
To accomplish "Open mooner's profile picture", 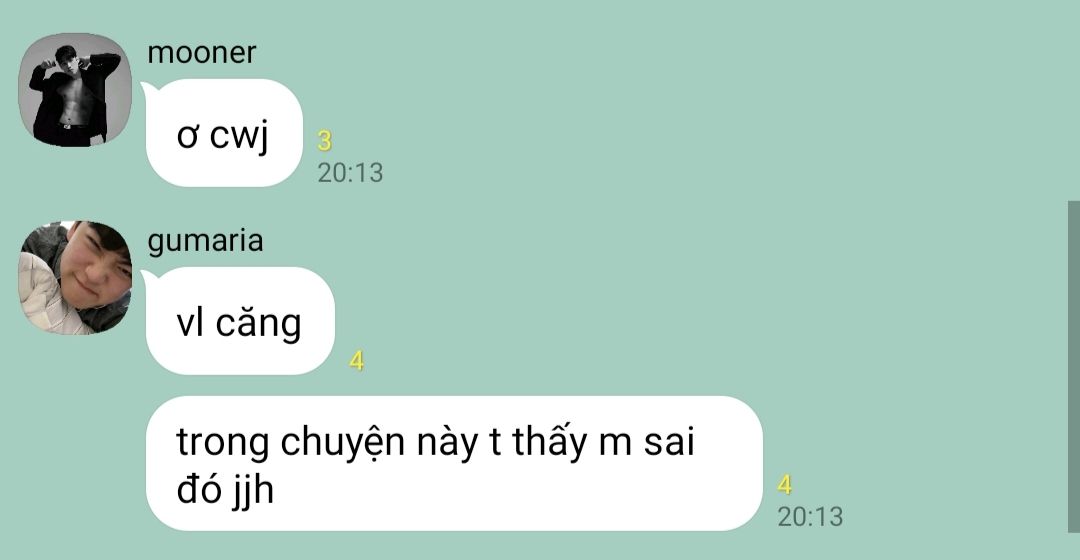I will tap(75, 90).
